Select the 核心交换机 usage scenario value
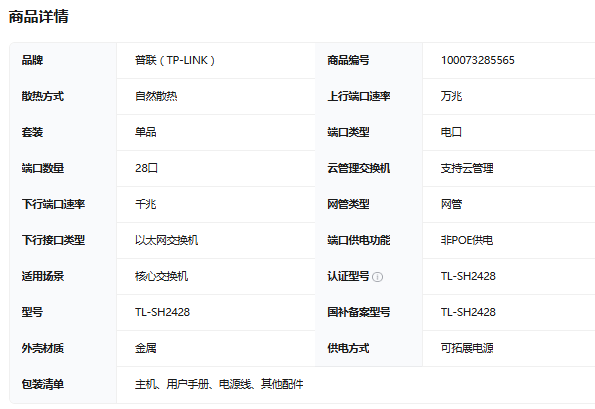595x409 pixels. (161, 276)
